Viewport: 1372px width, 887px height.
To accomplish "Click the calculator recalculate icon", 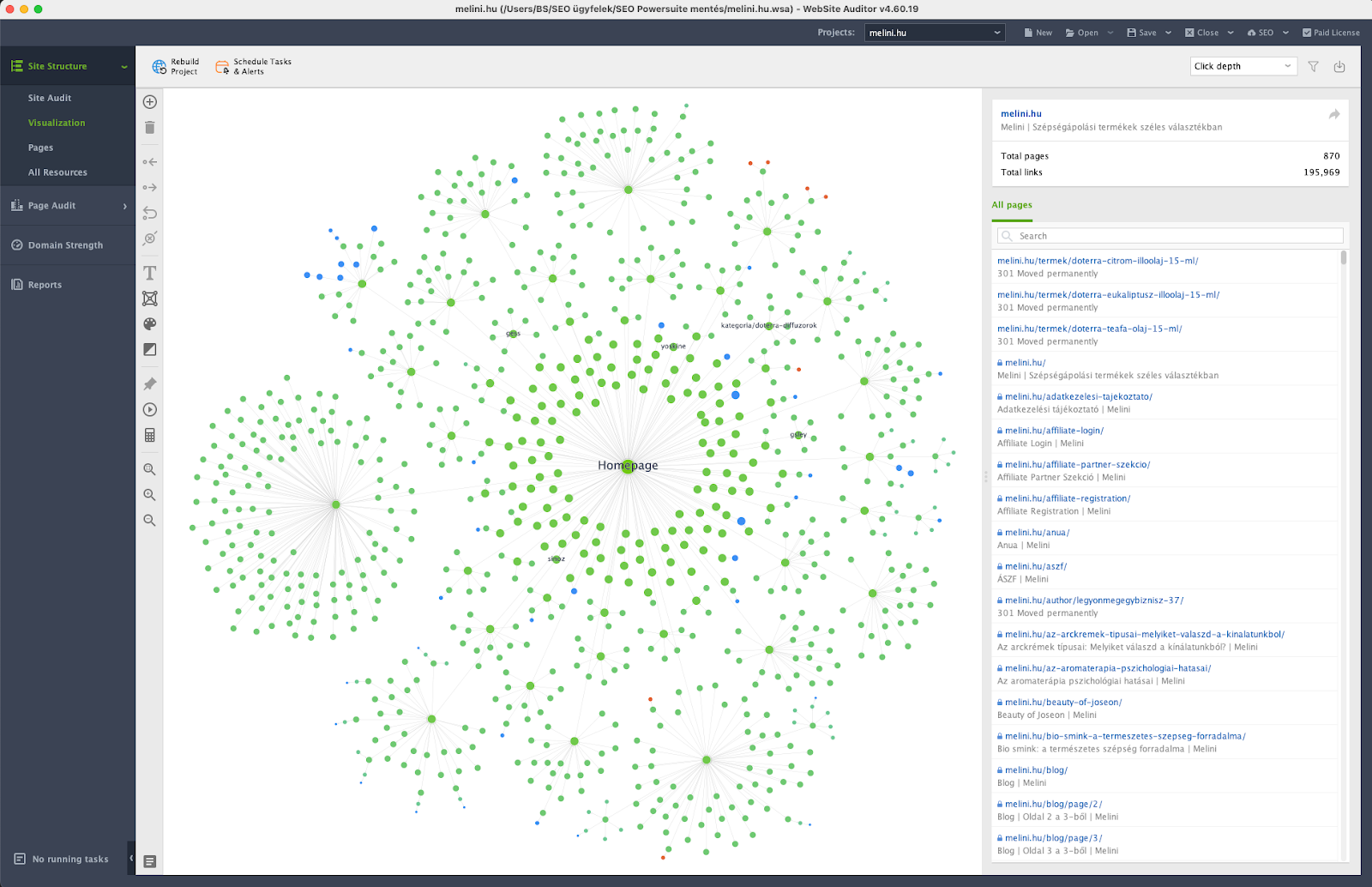I will [150, 436].
